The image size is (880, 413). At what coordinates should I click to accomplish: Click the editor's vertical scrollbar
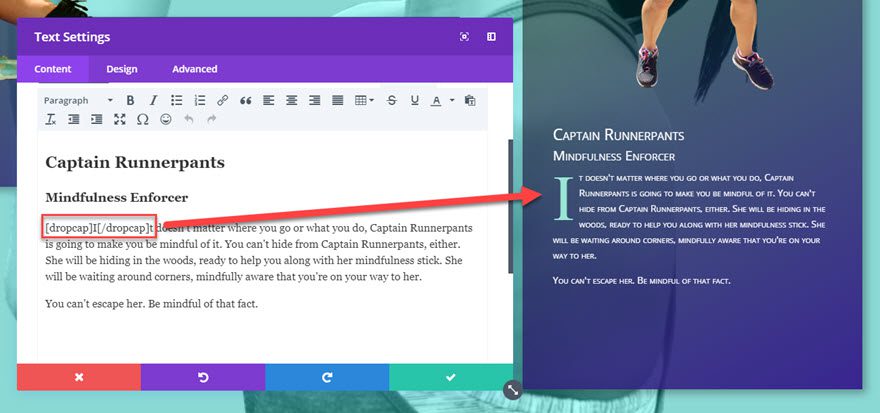(x=510, y=206)
